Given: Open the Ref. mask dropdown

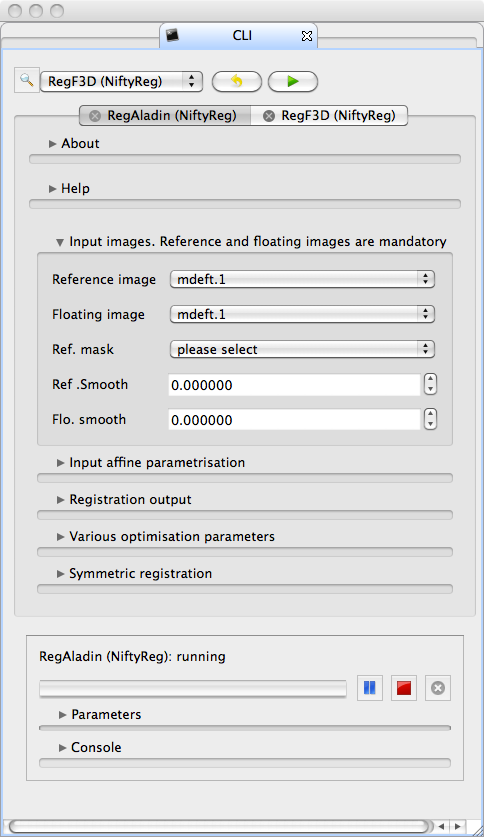Looking at the screenshot, I should click(302, 350).
